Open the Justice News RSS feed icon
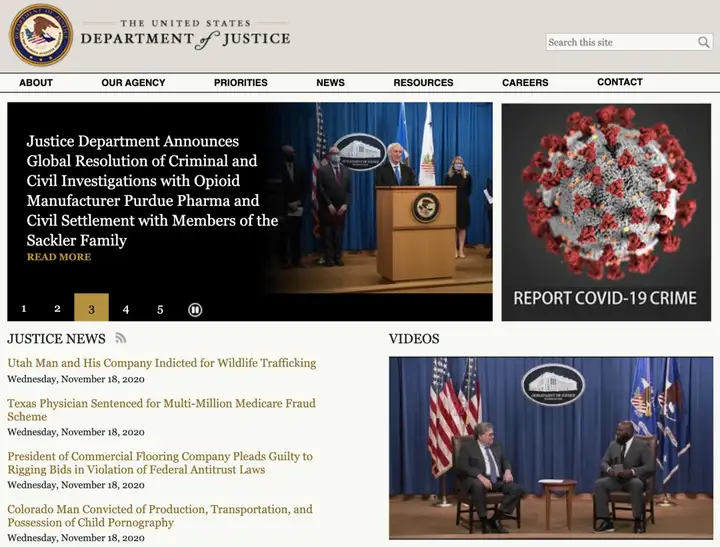720x547 pixels. (x=121, y=338)
